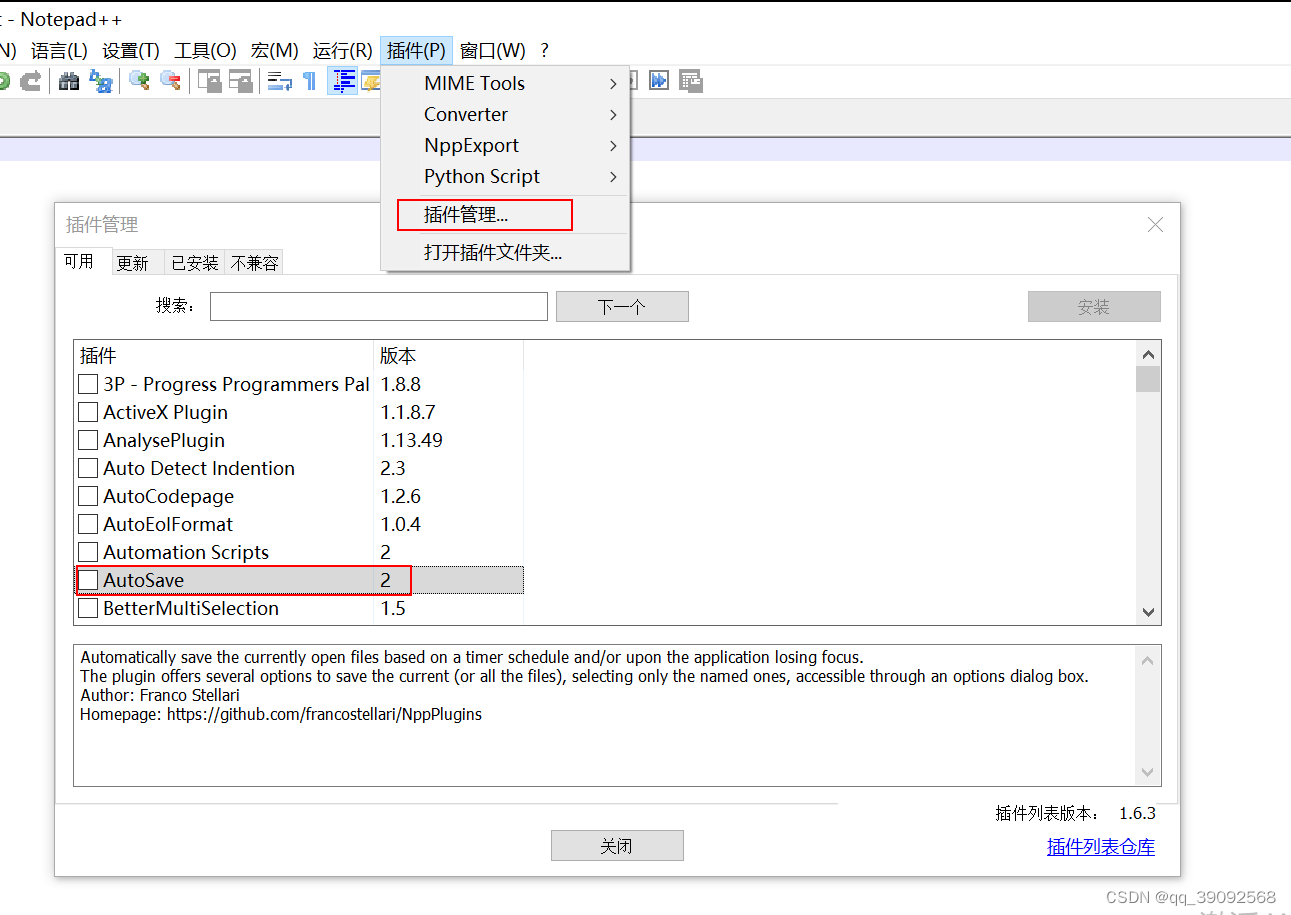Image resolution: width=1291 pixels, height=915 pixels.
Task: Expand the MIME Tools submenu
Action: point(505,83)
